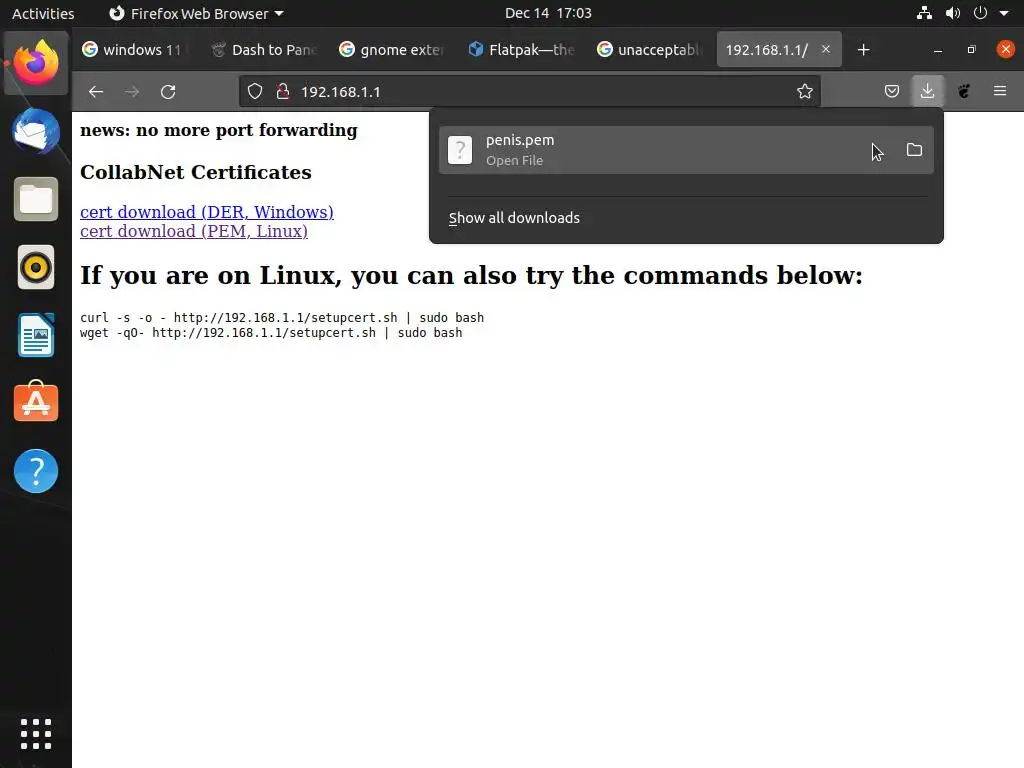Image resolution: width=1024 pixels, height=768 pixels.
Task: Open LibreOffice Writer from the dock
Action: (x=36, y=335)
